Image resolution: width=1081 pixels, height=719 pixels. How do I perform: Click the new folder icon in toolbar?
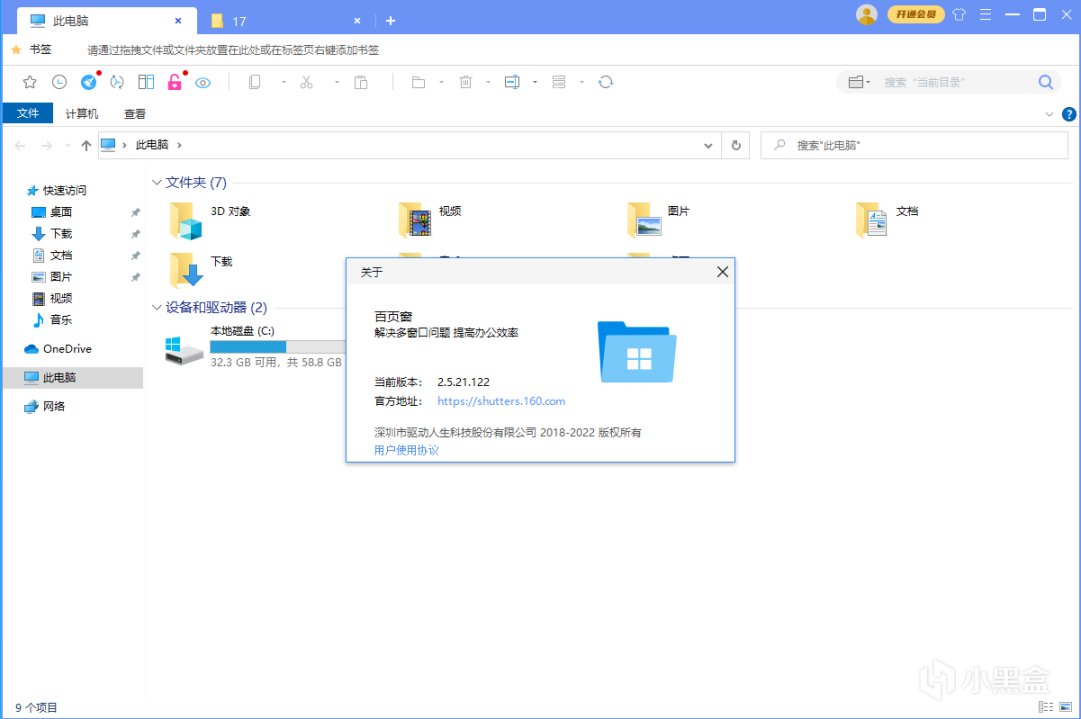418,82
